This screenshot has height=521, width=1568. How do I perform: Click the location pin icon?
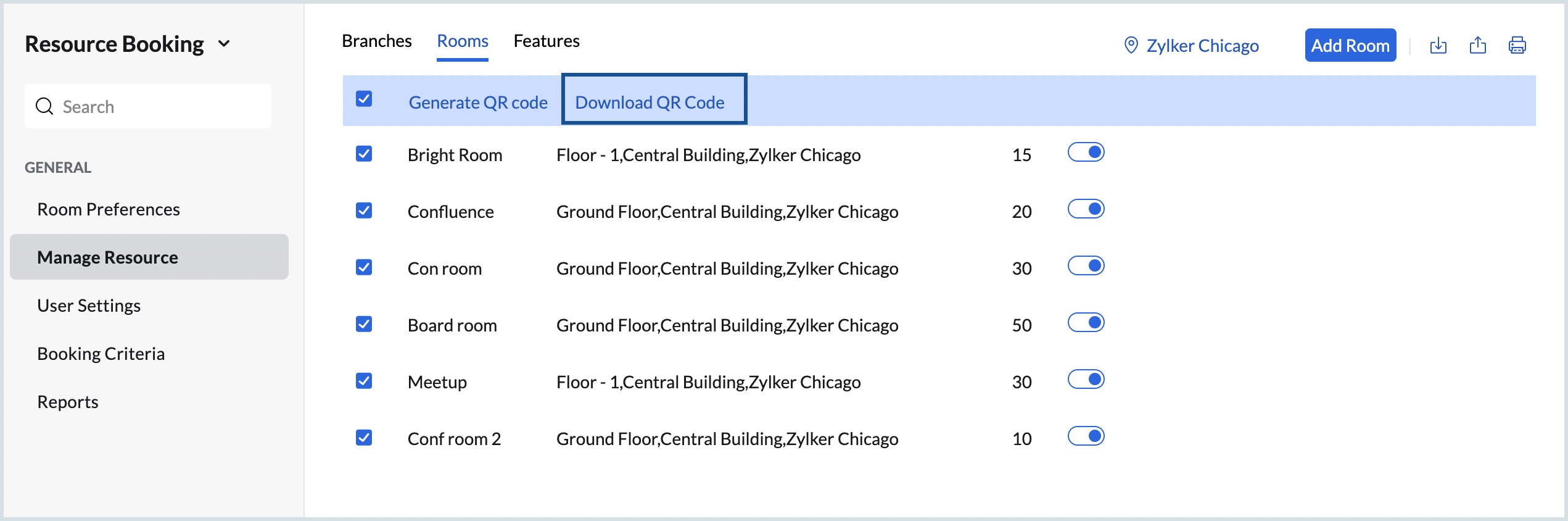coord(1131,45)
